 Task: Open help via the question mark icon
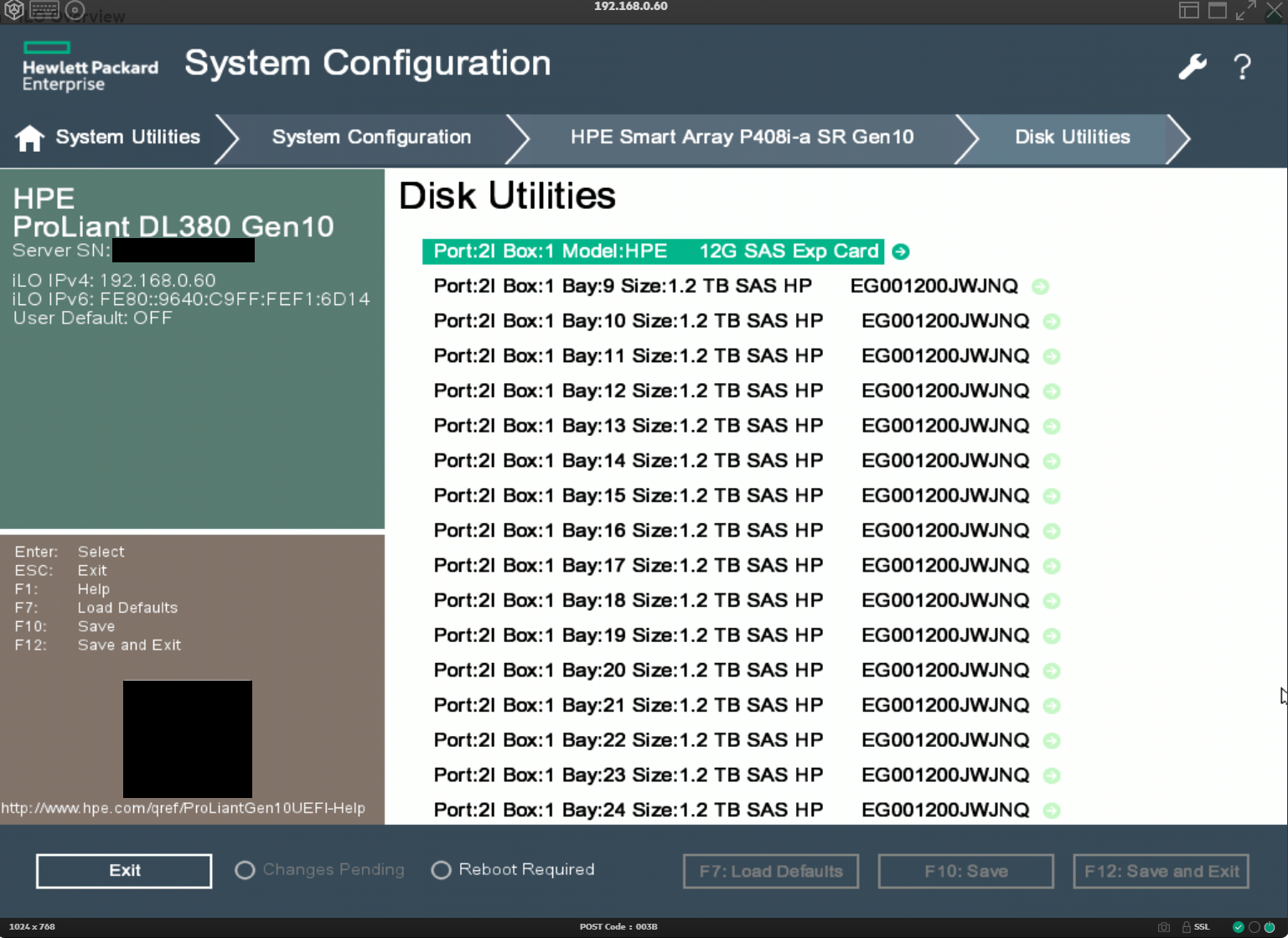(1243, 66)
